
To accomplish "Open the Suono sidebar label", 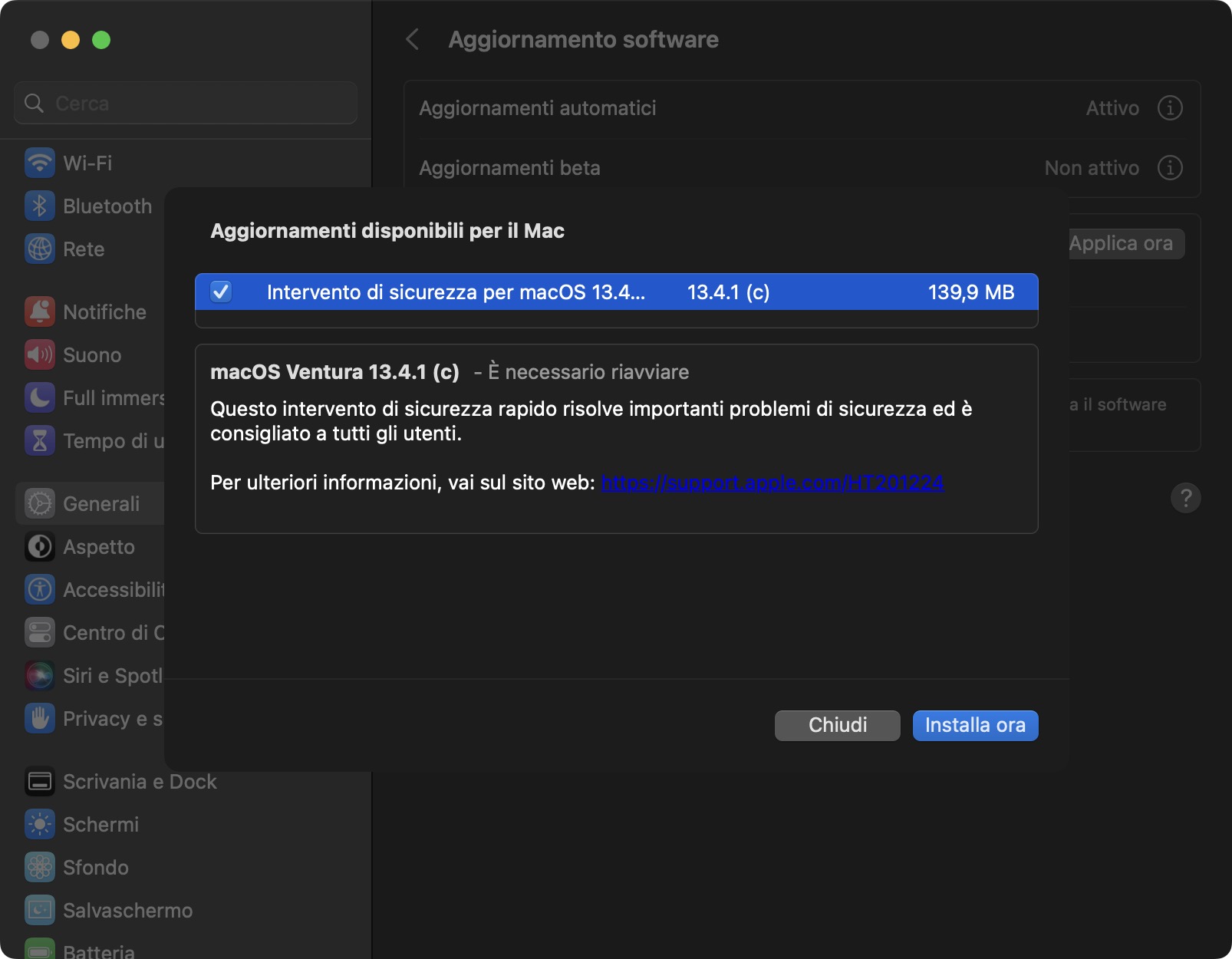I will (92, 354).
